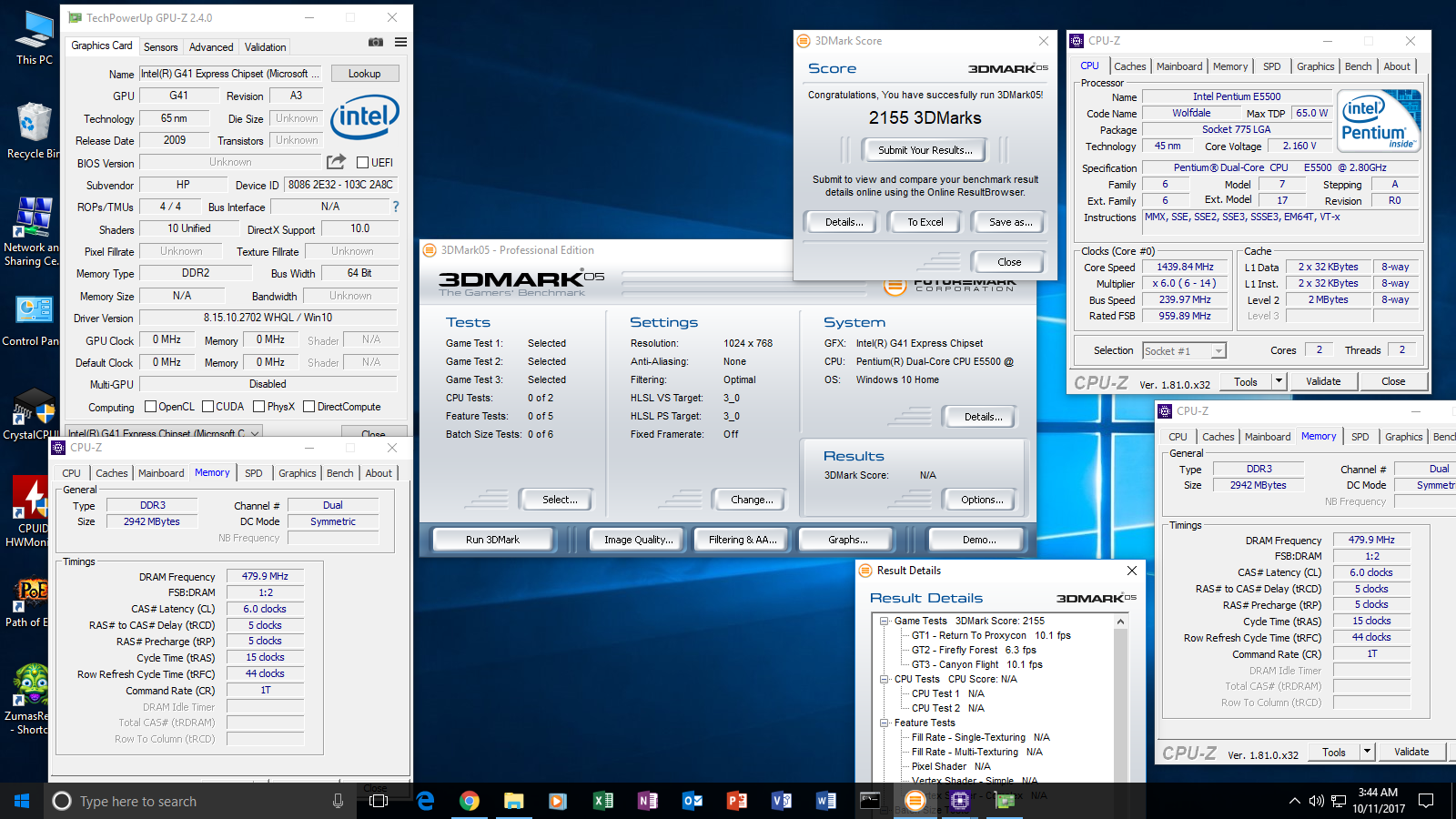Switch to the Validation tab in GPU-Z
Screen dimensions: 1456x819
point(265,46)
